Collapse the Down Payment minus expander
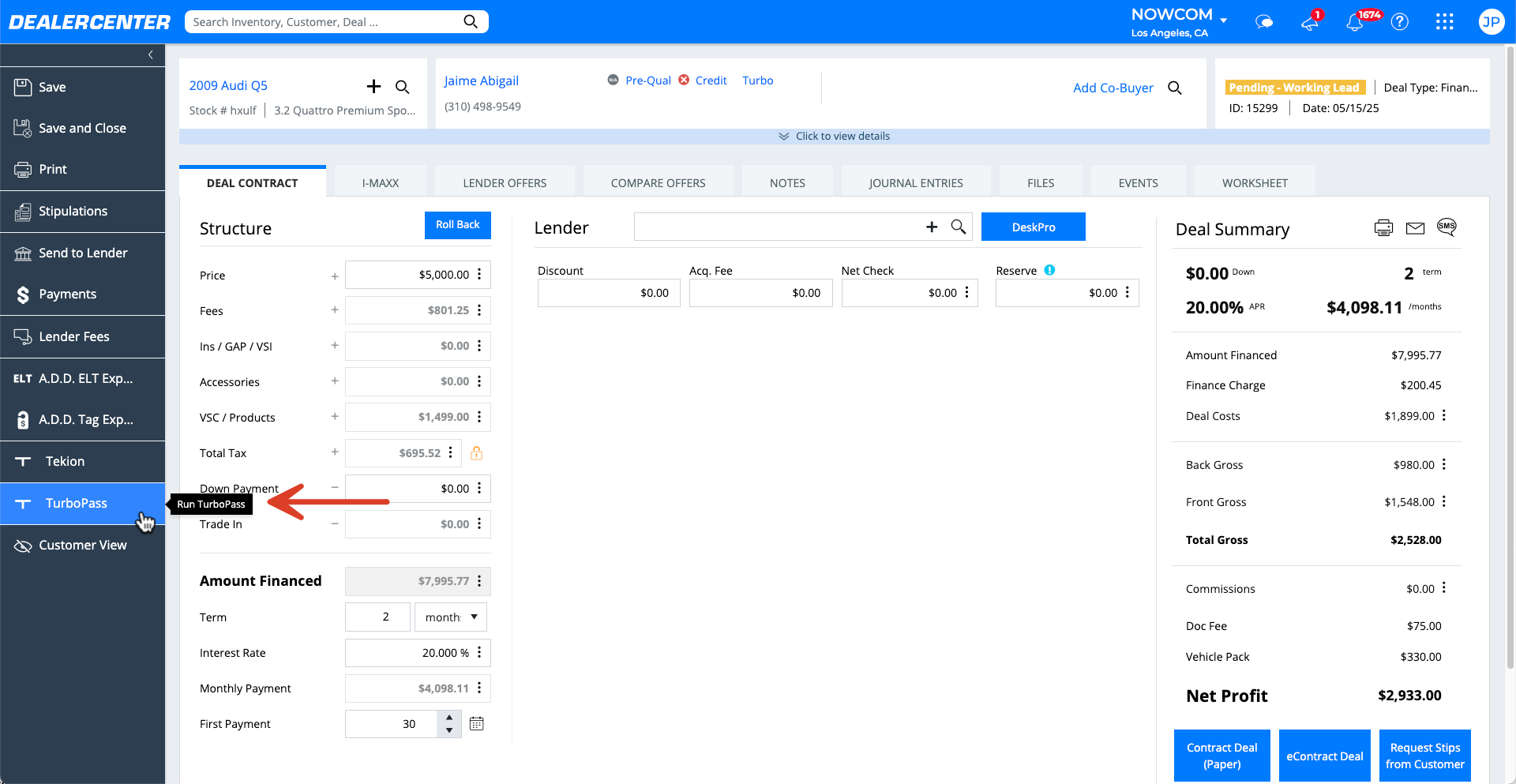1516x784 pixels. click(335, 488)
